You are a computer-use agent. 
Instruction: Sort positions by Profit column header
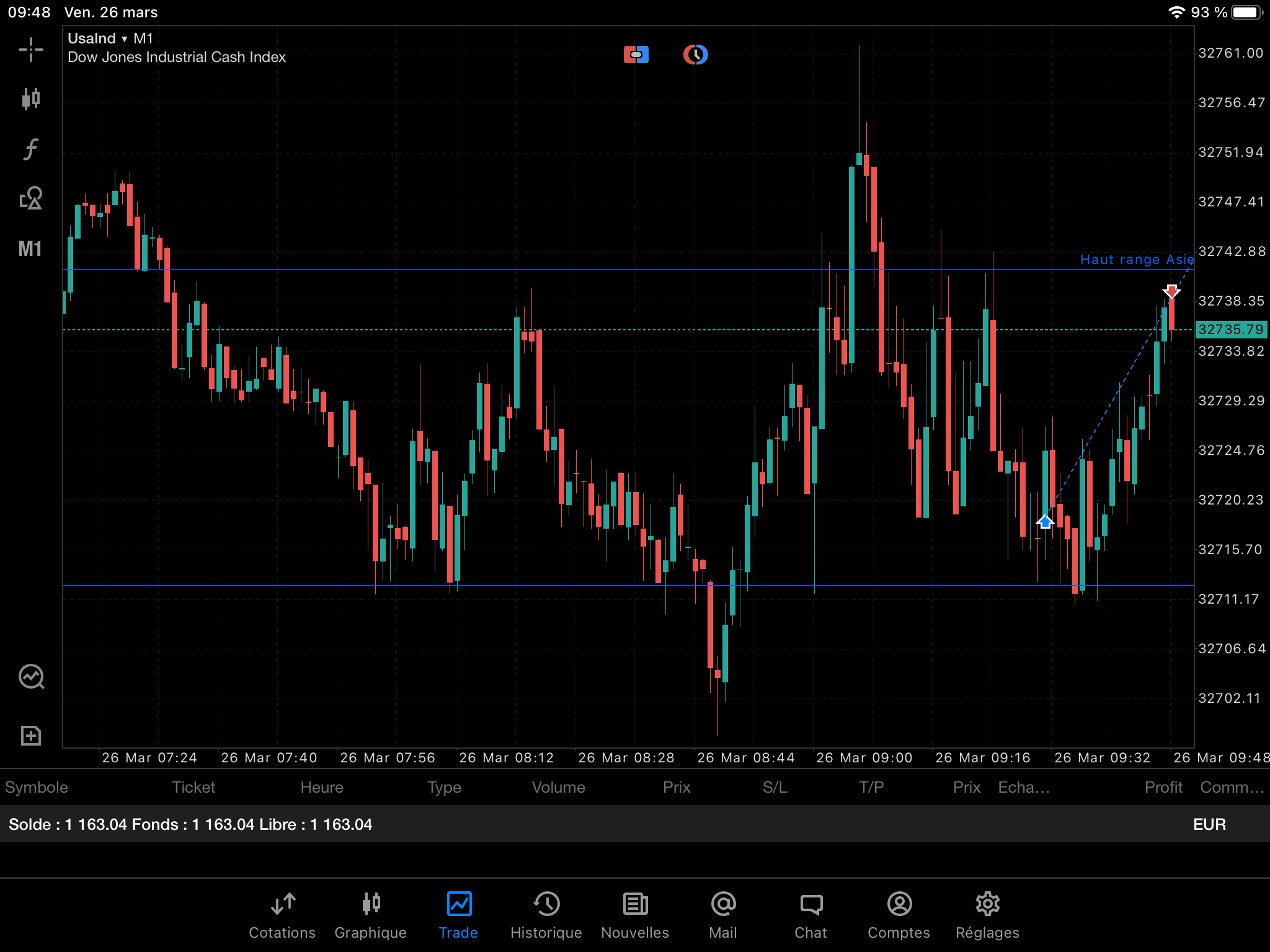(x=1163, y=787)
